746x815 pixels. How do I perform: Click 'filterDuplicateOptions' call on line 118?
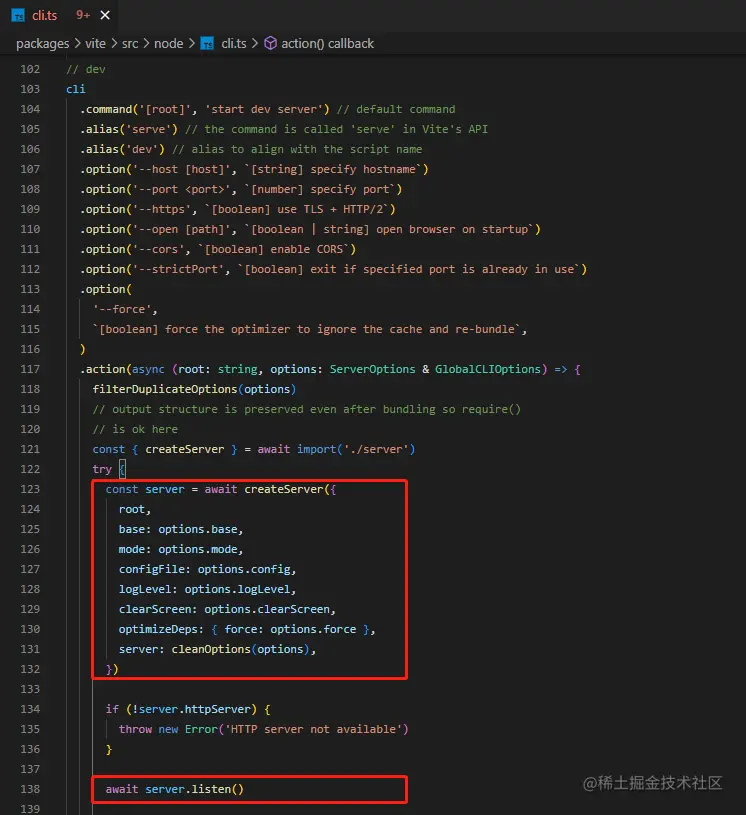[165, 389]
